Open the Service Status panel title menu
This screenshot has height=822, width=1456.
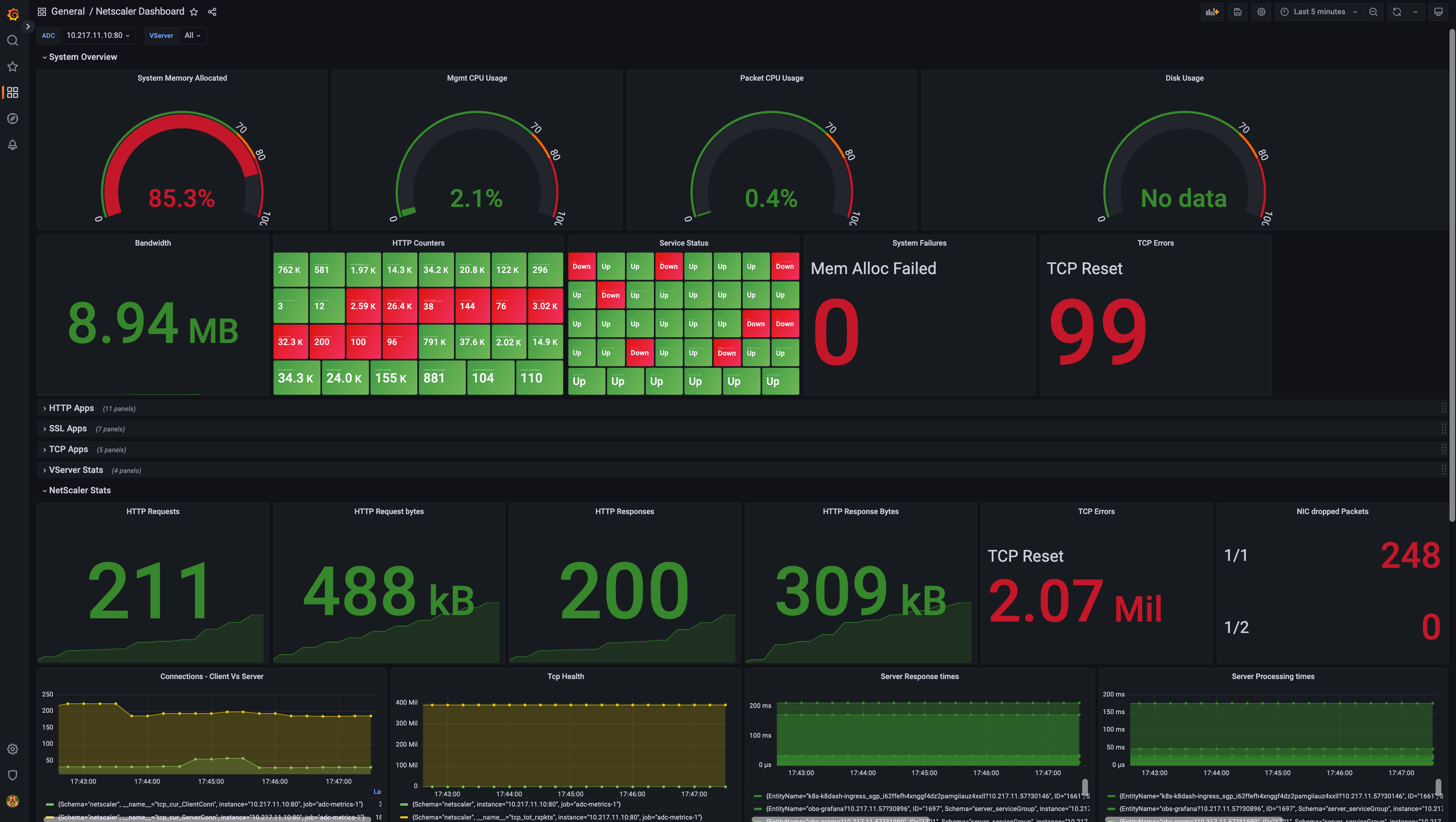pos(683,243)
